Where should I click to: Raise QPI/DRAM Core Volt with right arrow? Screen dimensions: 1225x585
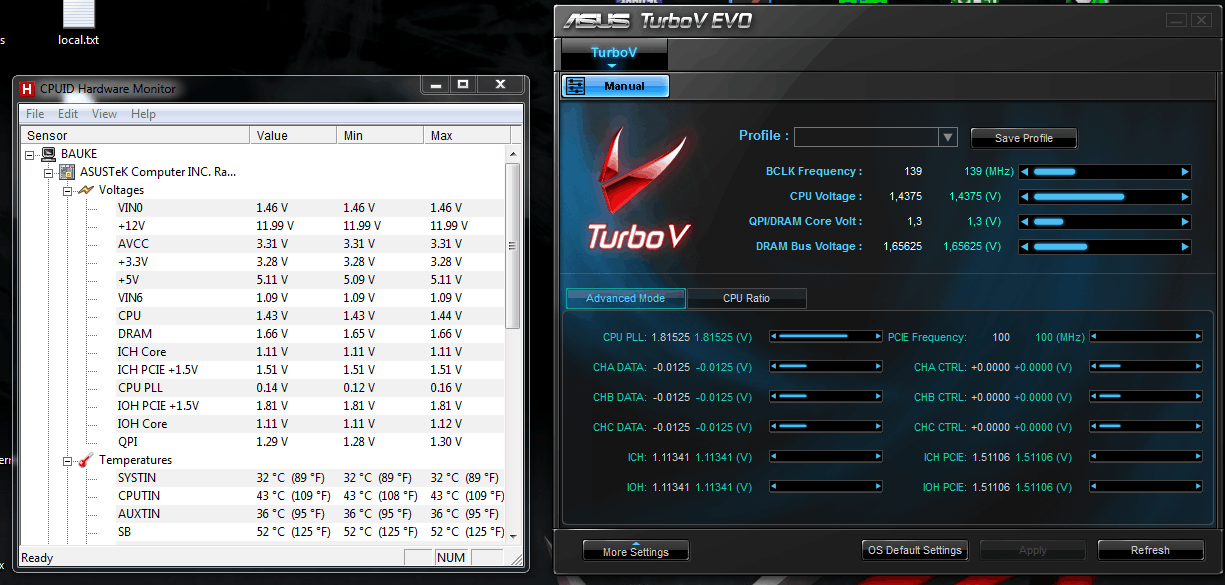[1185, 222]
